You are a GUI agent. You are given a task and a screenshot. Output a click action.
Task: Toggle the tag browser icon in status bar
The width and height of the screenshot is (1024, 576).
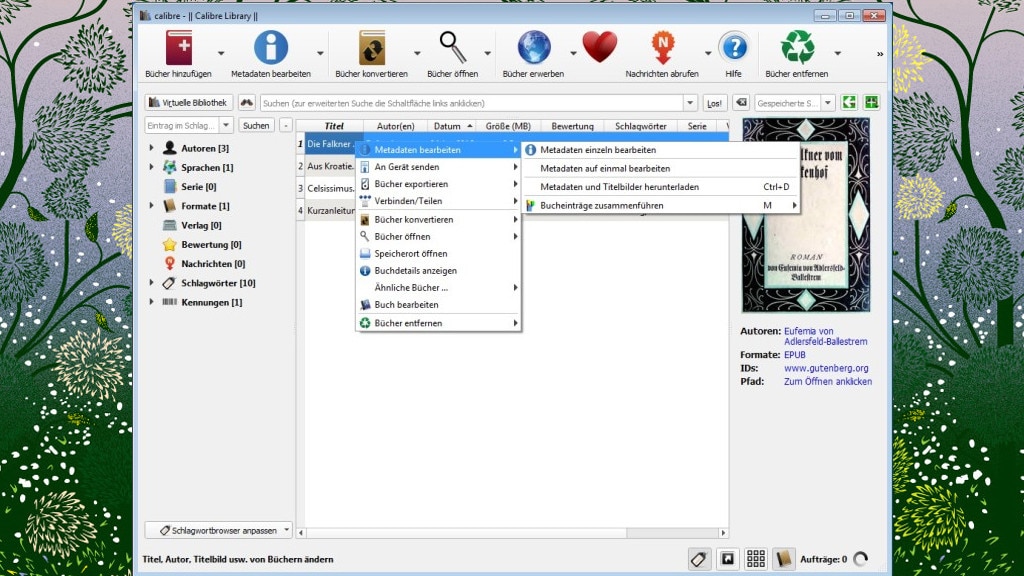coord(699,558)
